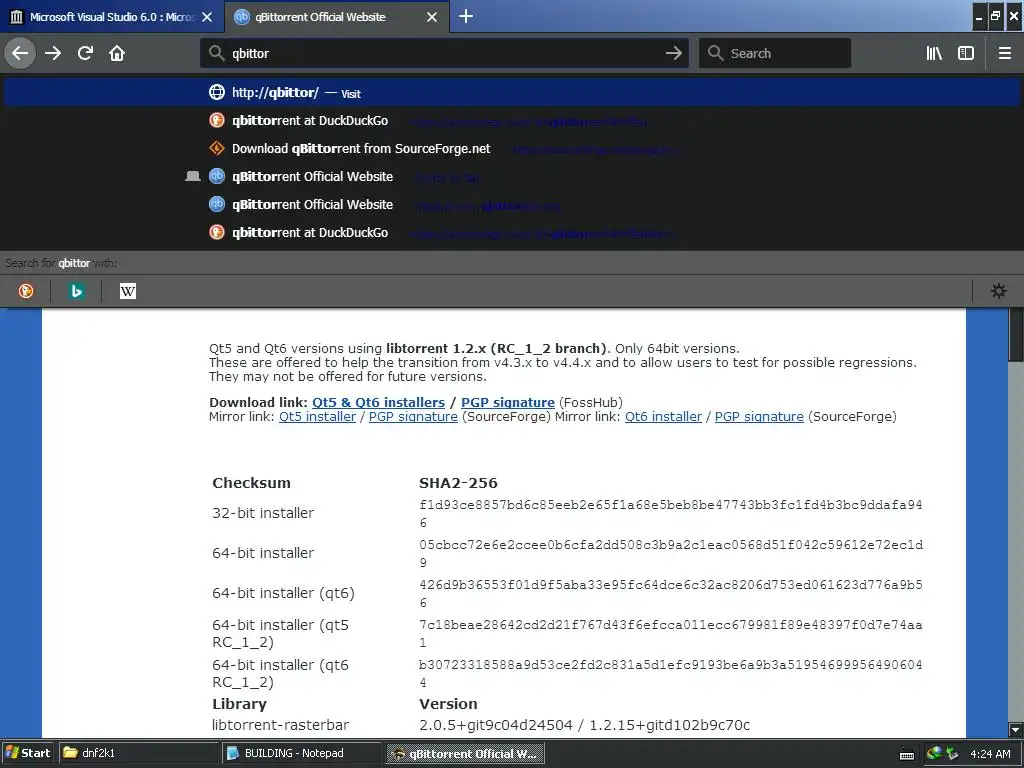Image resolution: width=1024 pixels, height=768 pixels.
Task: Choose Download qBittorrent from SourceForge.net suggestion
Action: [512, 149]
